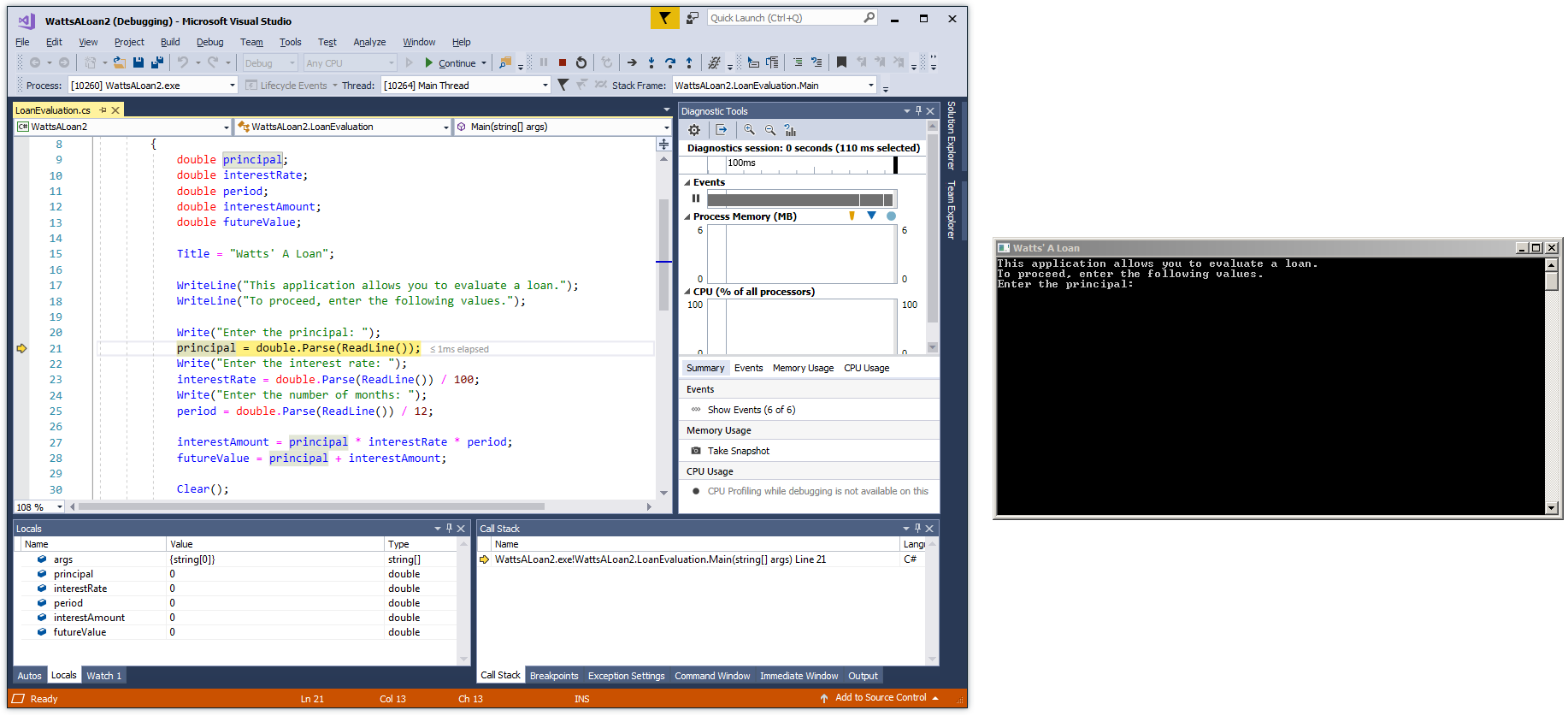Open the Build menu
The image size is (1568, 716).
point(170,42)
